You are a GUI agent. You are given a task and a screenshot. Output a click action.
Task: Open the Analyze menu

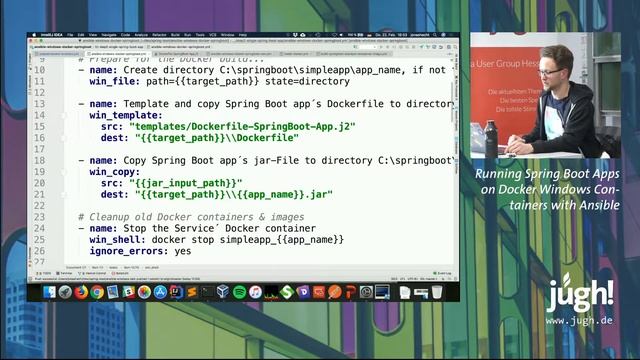coord(141,35)
